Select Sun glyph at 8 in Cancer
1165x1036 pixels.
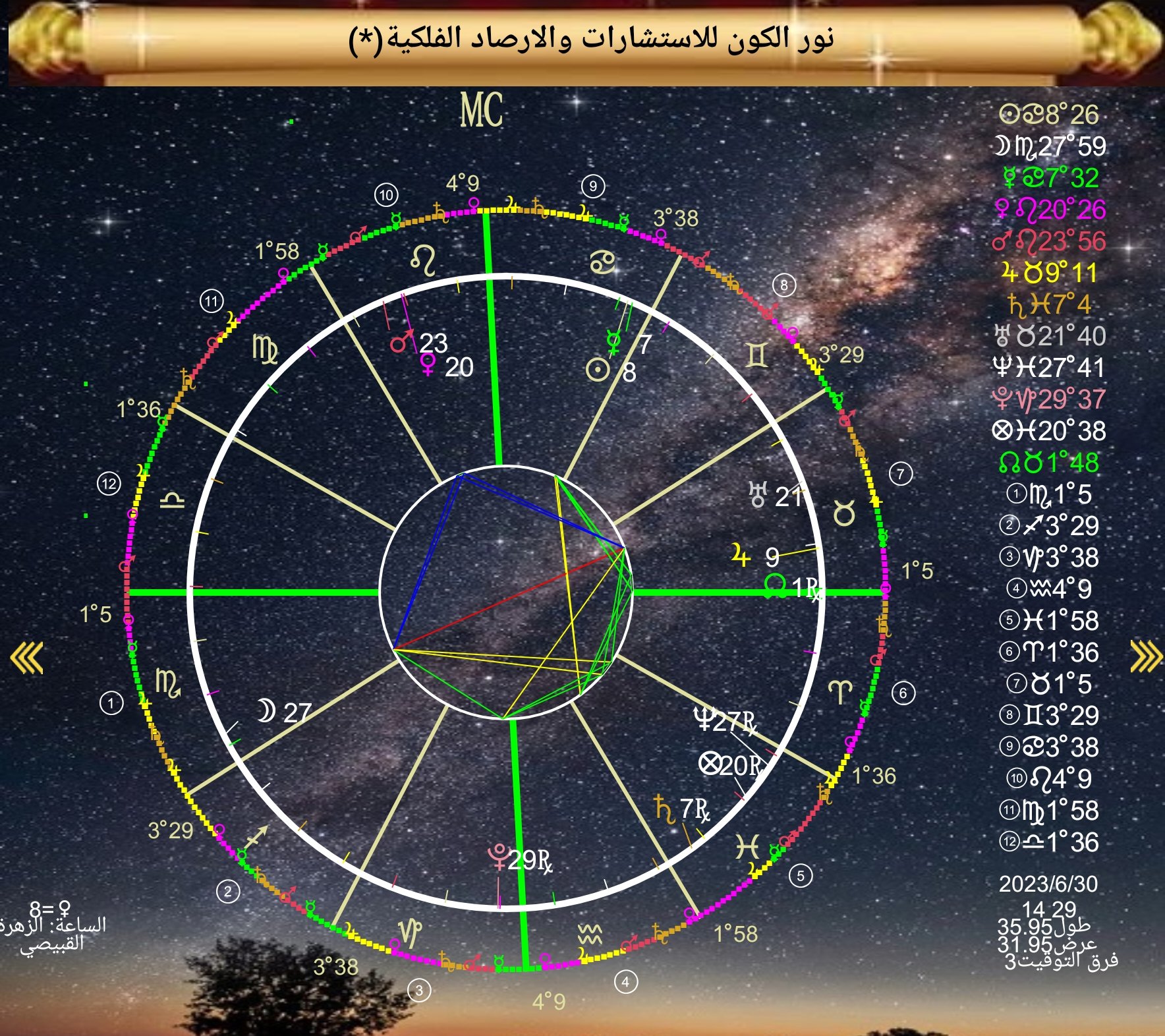[598, 370]
